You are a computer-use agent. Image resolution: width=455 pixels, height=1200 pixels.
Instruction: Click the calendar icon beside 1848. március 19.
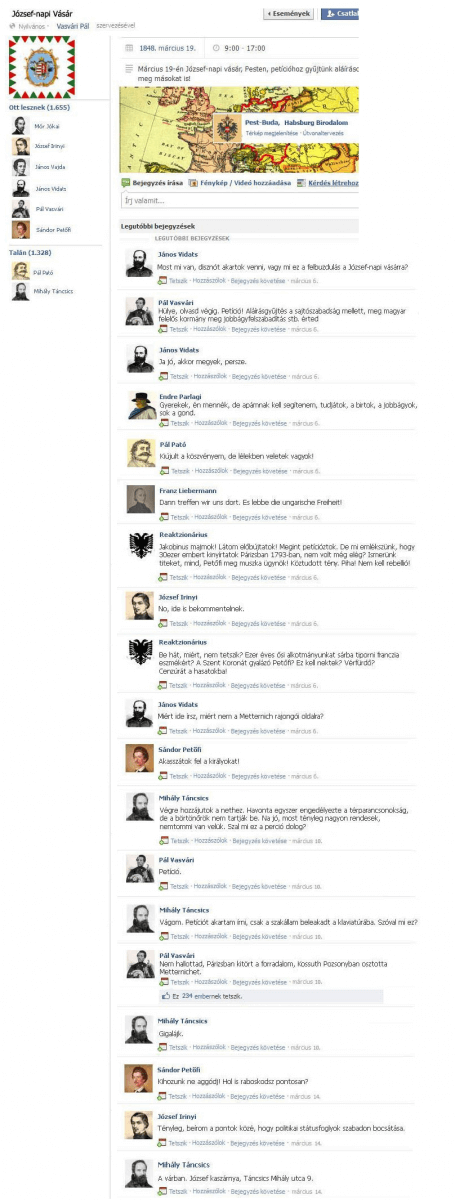click(x=129, y=47)
